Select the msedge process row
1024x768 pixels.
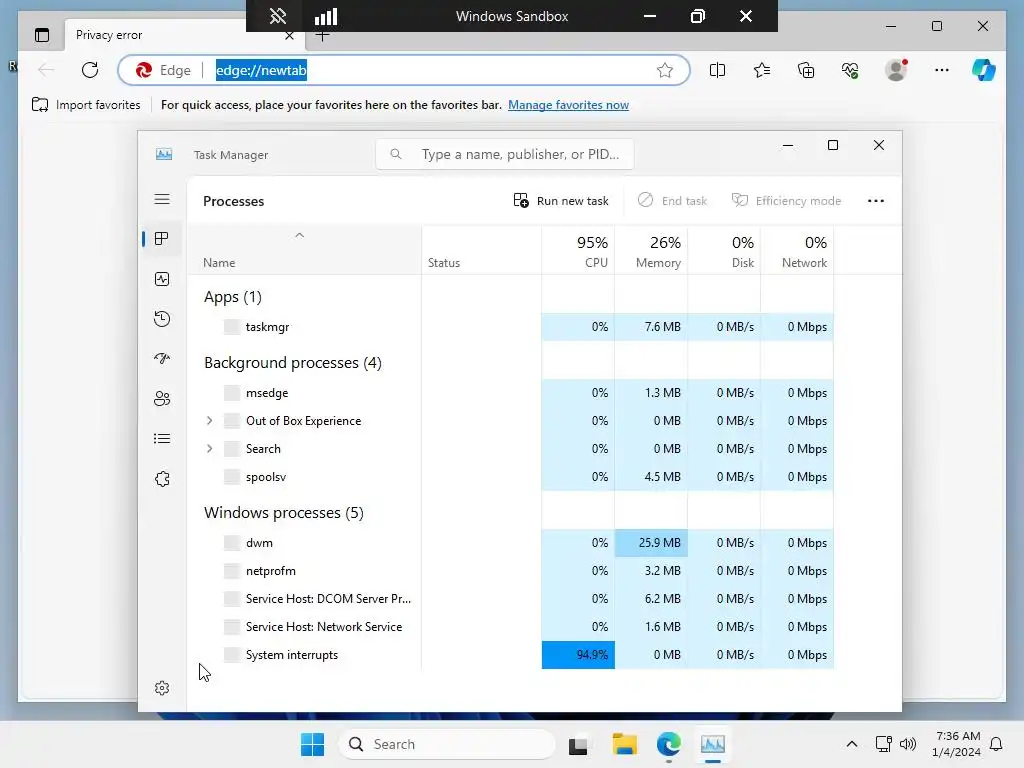coord(510,392)
